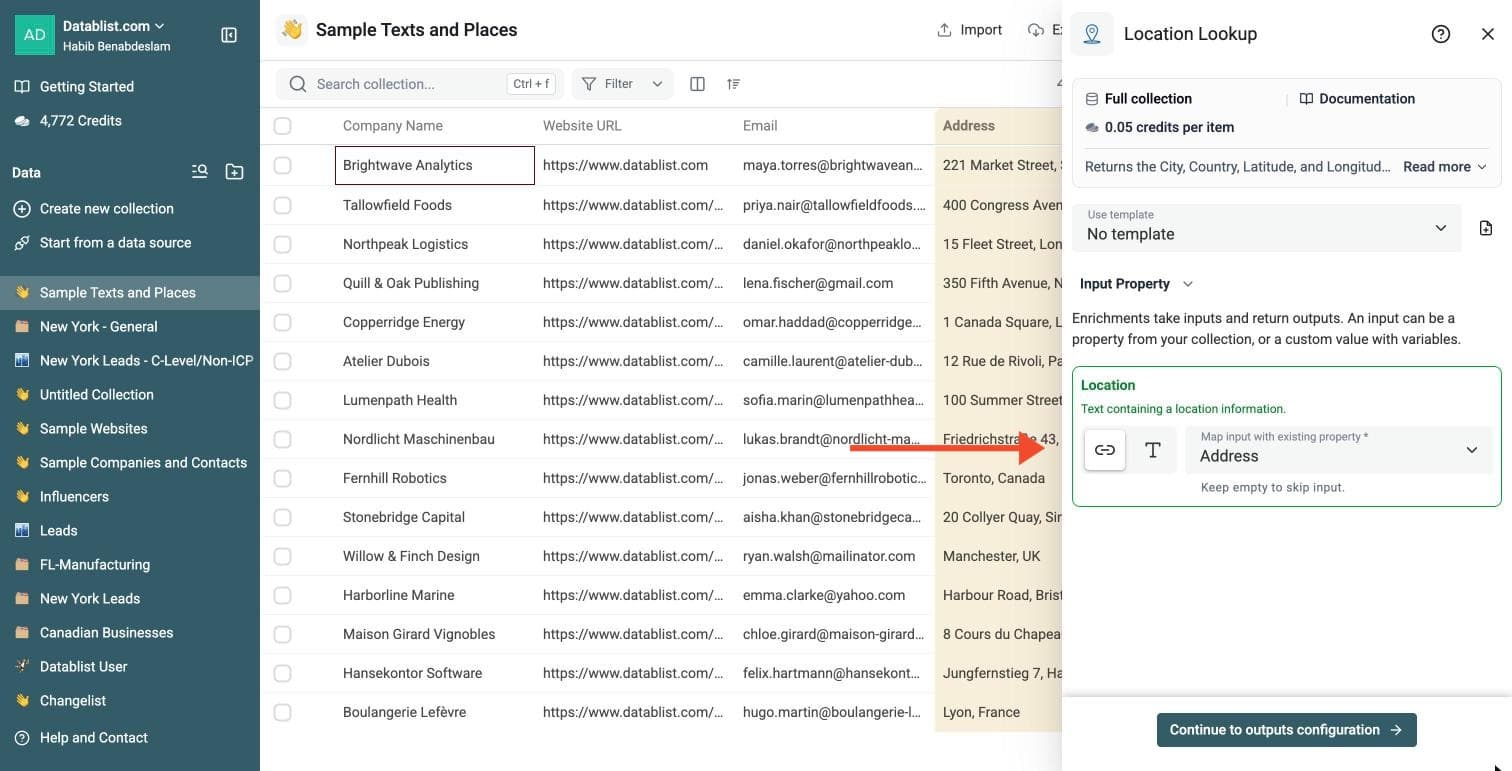Click the Lyon, France address cell
The image size is (1512, 771).
(x=981, y=712)
